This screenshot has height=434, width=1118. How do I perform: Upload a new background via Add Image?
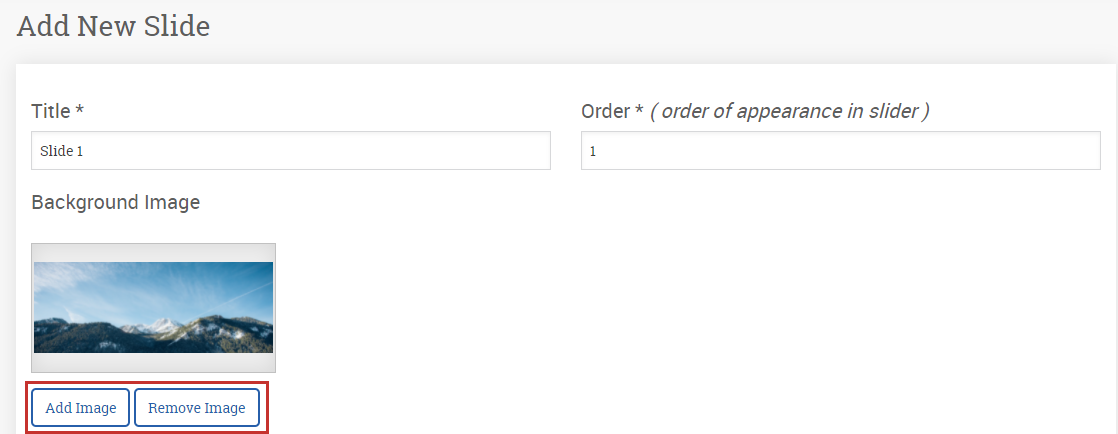pyautogui.click(x=81, y=408)
